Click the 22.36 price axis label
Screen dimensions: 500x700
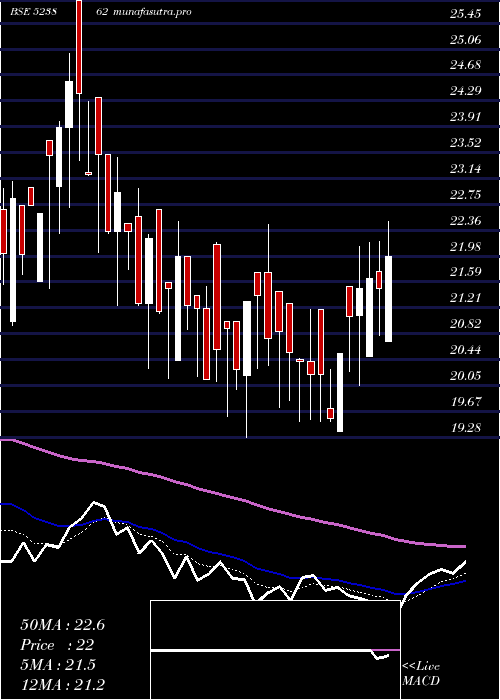[x=466, y=221]
